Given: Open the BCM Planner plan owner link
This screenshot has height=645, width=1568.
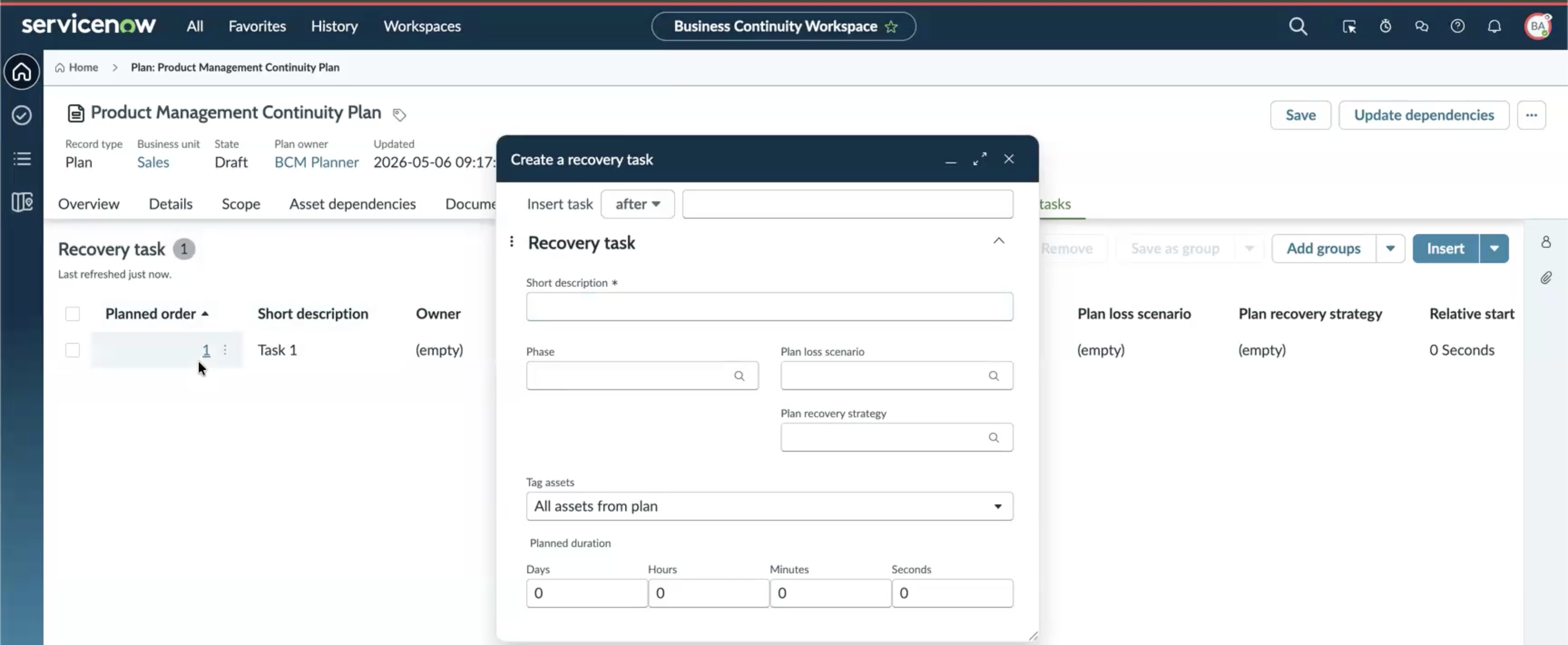Looking at the screenshot, I should (x=317, y=162).
